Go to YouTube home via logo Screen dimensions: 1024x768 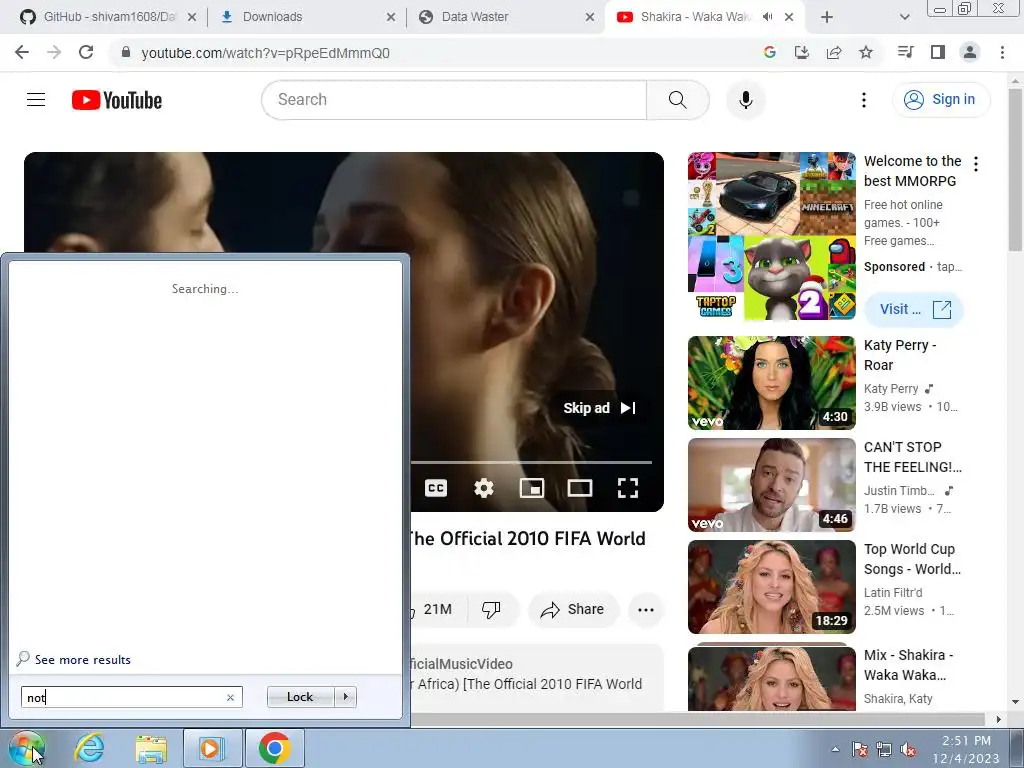click(117, 100)
